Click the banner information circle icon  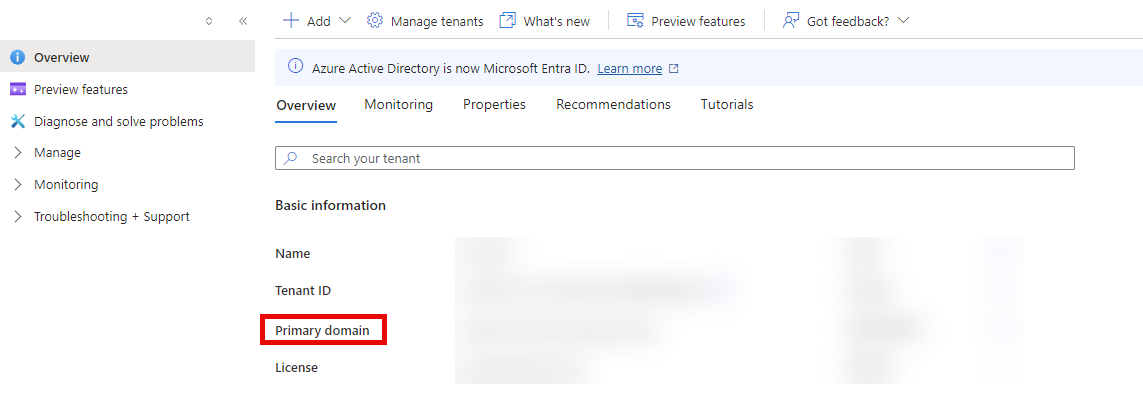295,67
